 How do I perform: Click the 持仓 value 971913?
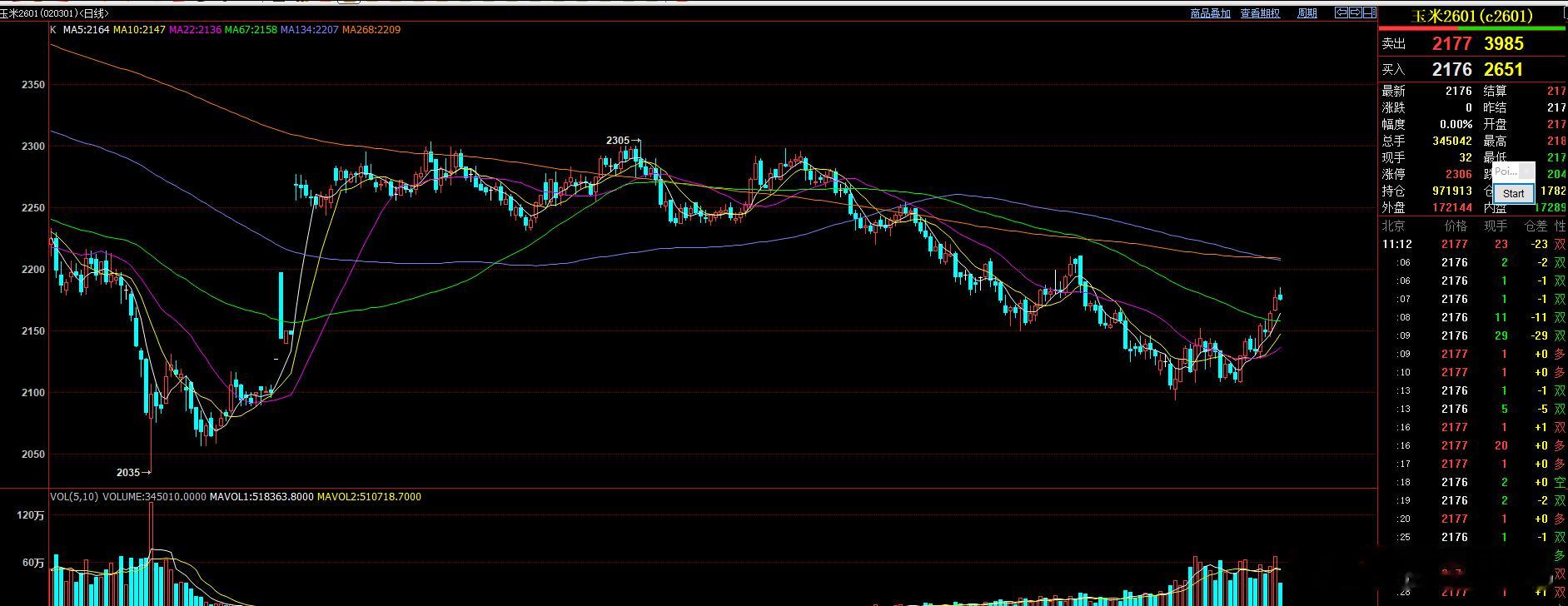point(1452,191)
